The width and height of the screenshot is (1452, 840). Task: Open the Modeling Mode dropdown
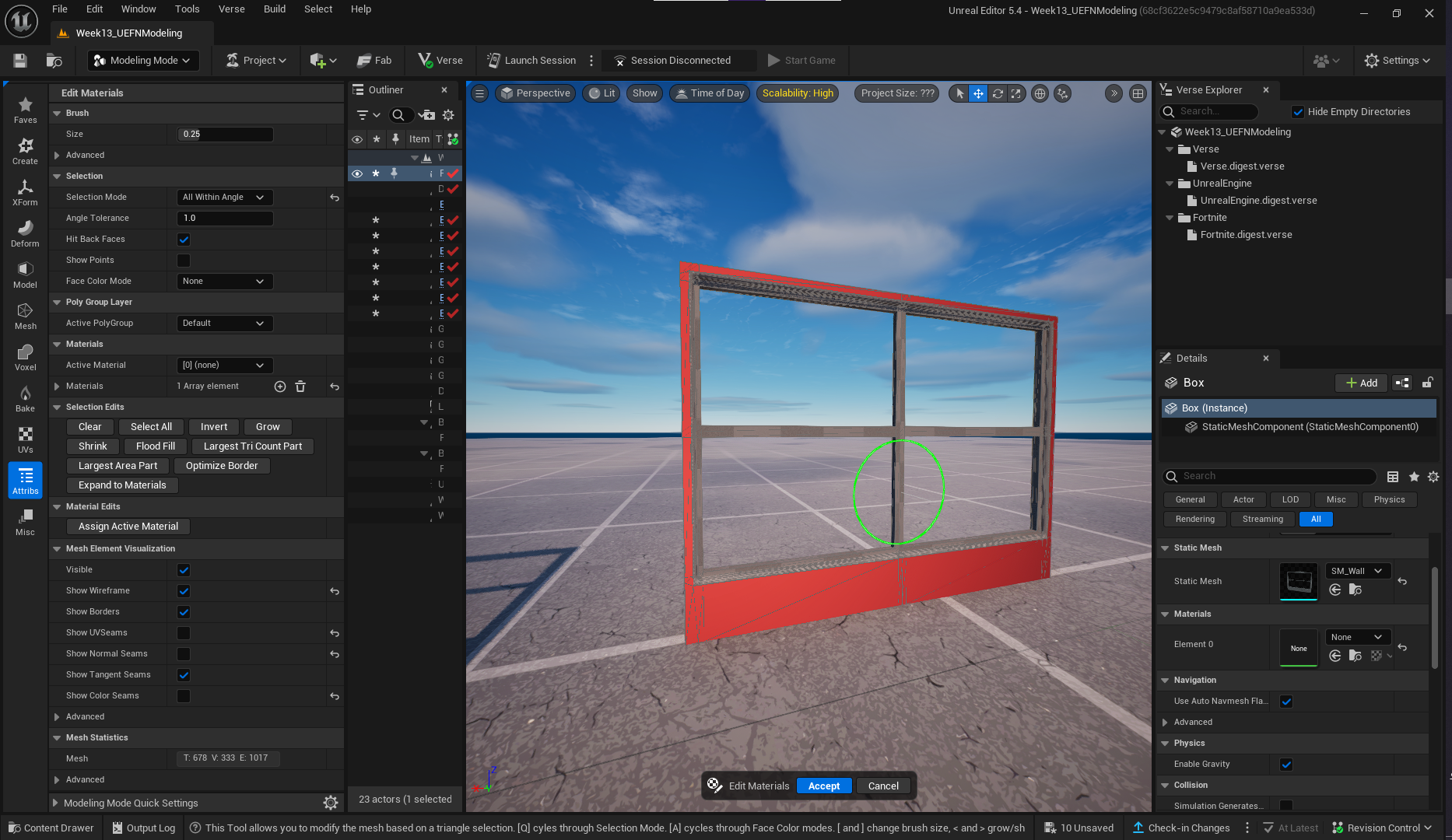click(142, 60)
